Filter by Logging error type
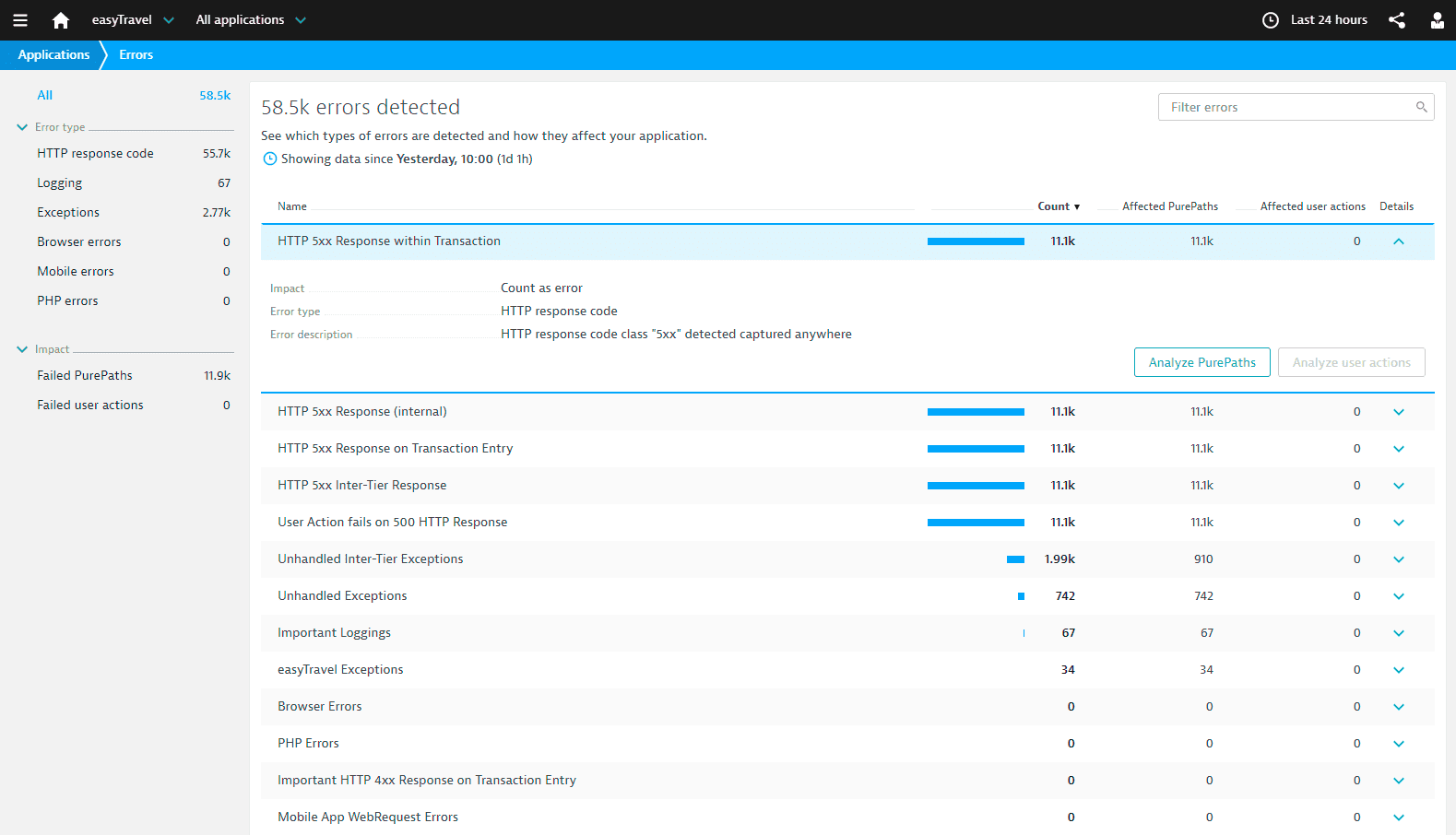 (x=134, y=182)
